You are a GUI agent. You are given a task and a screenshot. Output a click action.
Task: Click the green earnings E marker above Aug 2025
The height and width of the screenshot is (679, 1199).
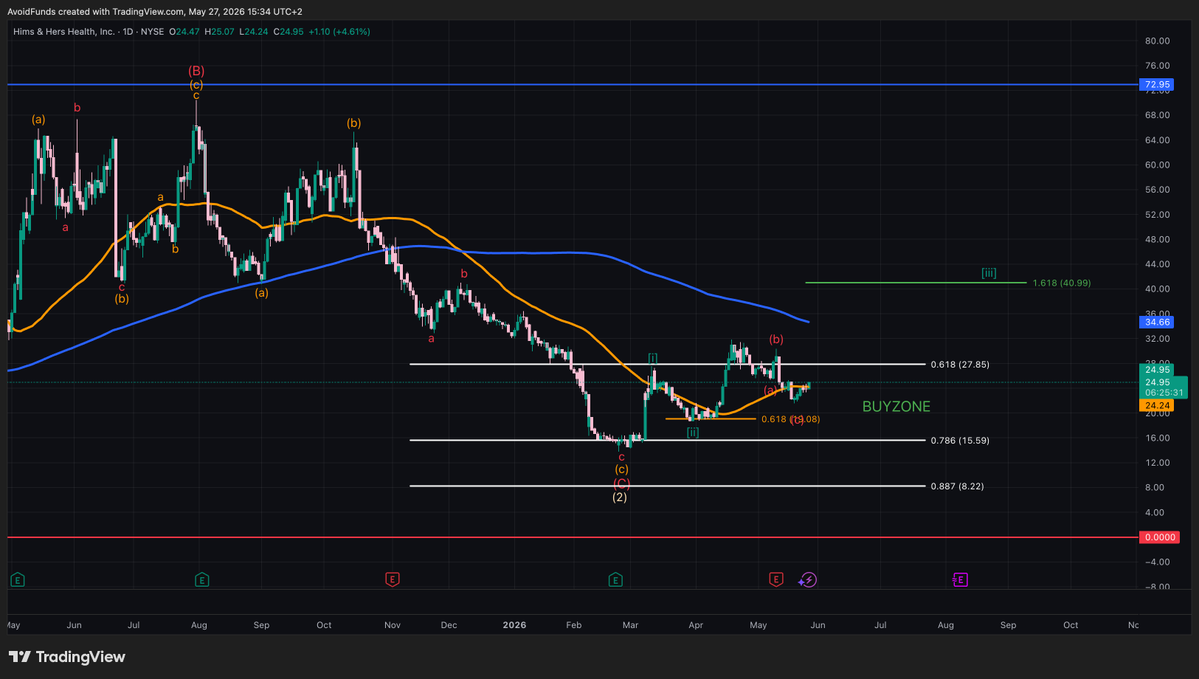click(x=202, y=580)
